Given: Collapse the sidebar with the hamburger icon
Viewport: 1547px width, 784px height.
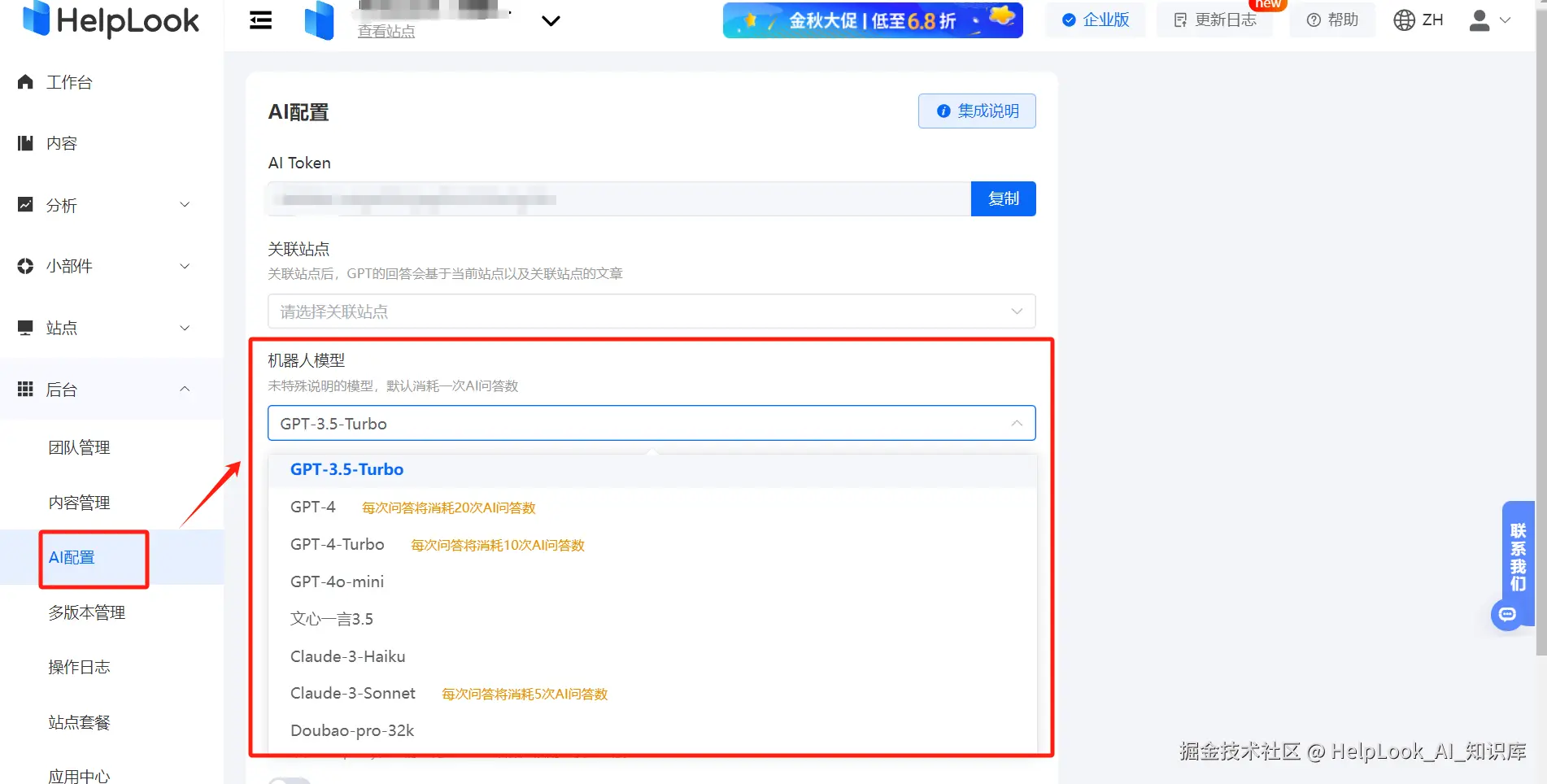Looking at the screenshot, I should [260, 20].
